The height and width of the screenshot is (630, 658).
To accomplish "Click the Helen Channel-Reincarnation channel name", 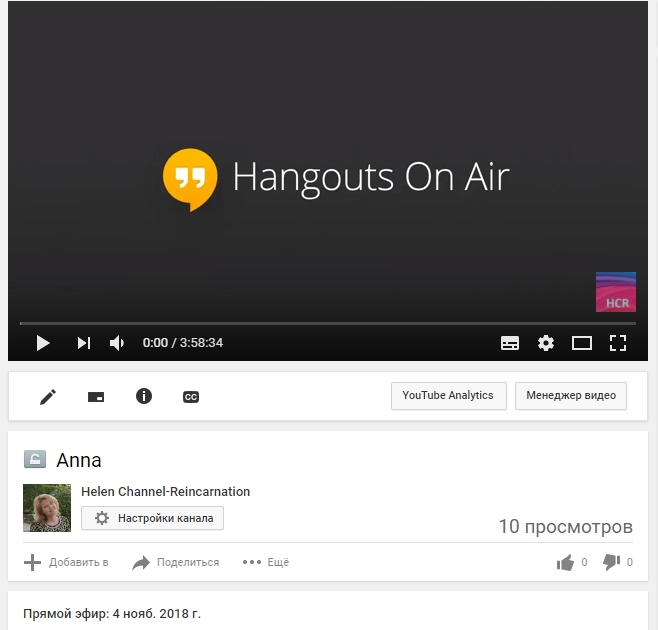I will click(x=165, y=492).
